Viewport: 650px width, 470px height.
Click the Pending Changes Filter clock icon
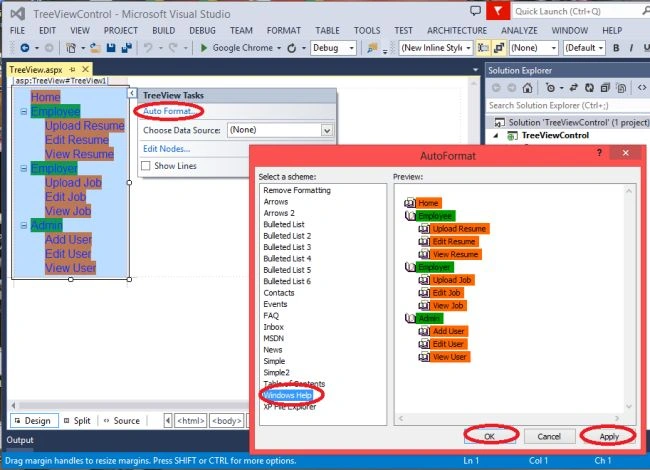coord(550,88)
